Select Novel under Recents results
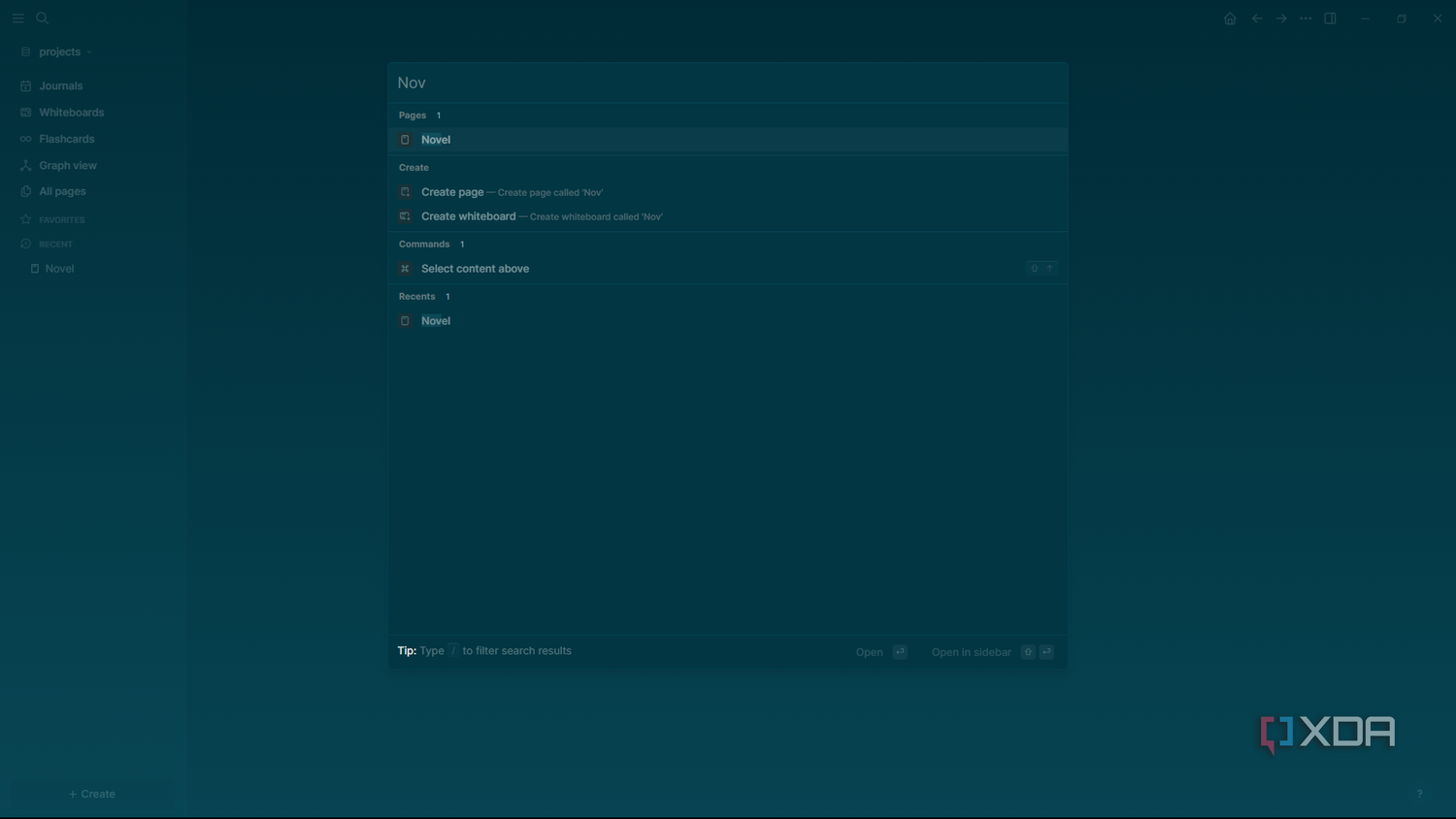1456x819 pixels. coord(728,321)
